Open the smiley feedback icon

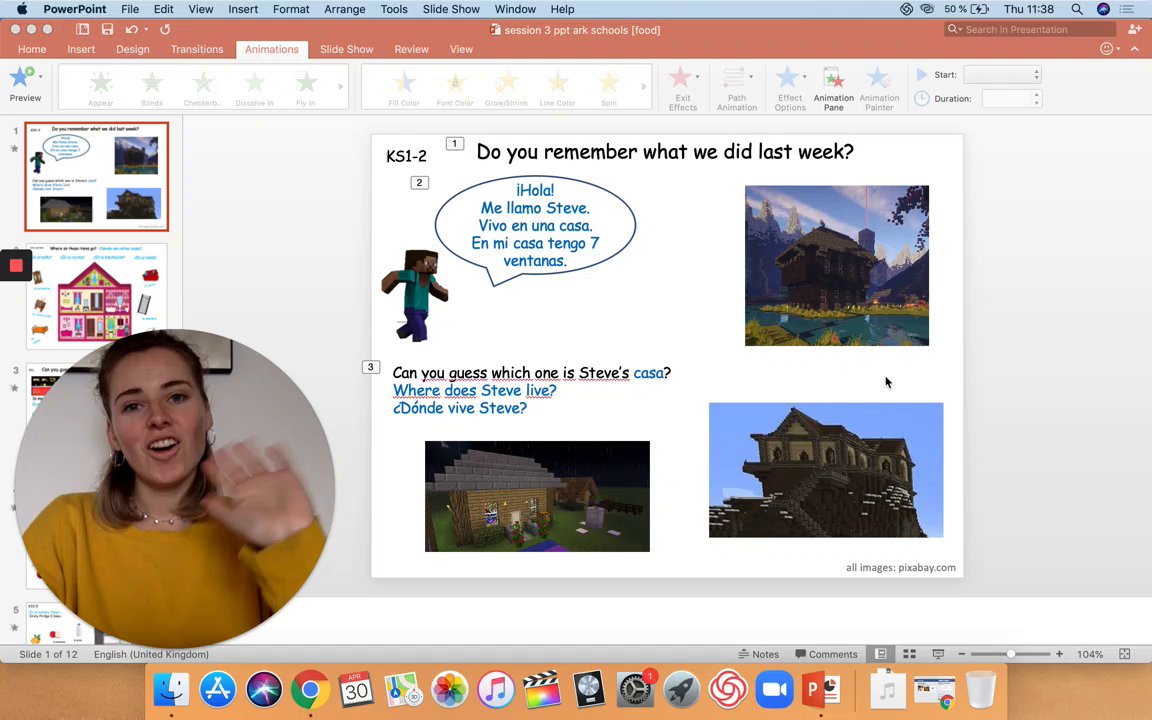[x=1106, y=48]
